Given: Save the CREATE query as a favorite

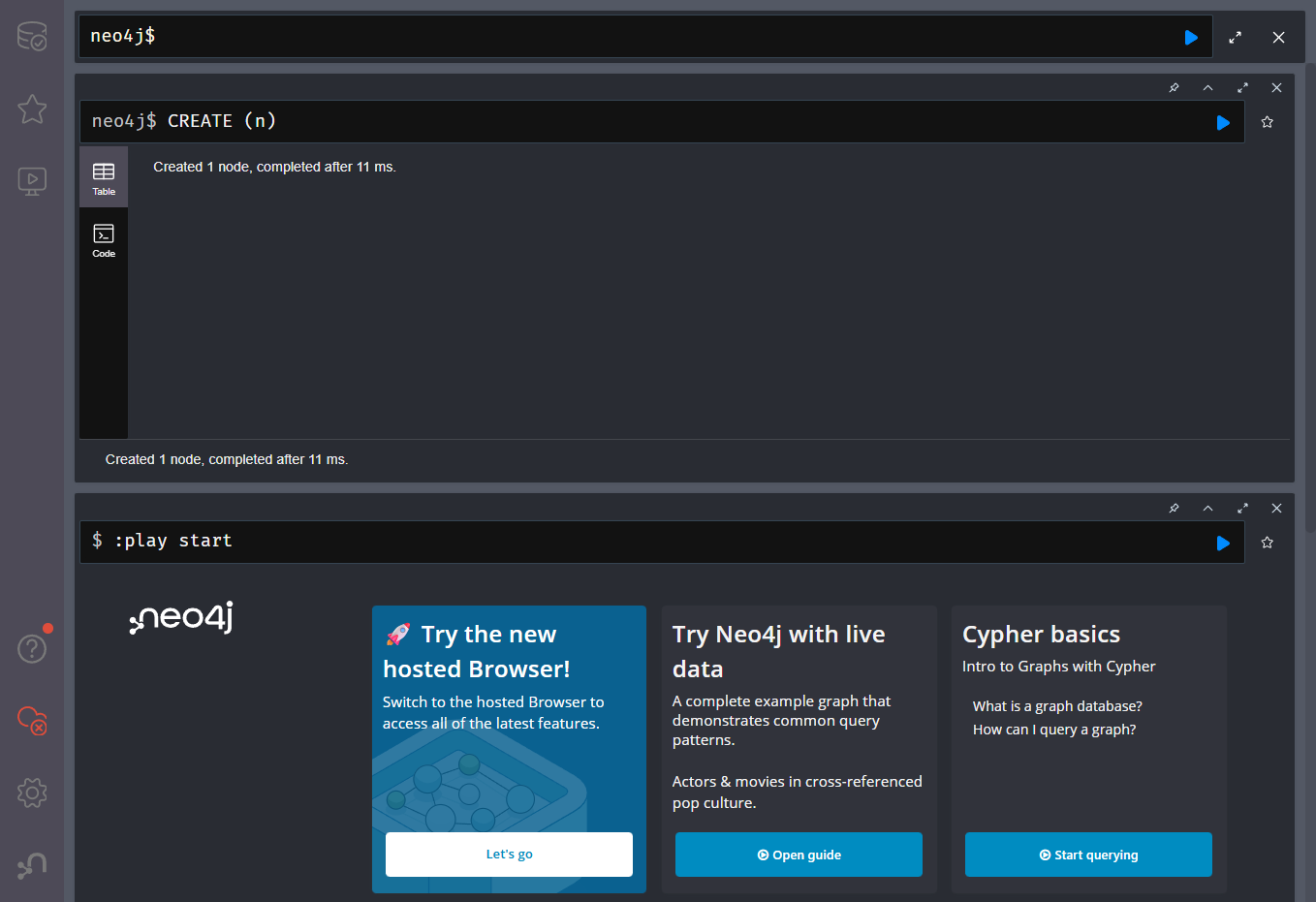Looking at the screenshot, I should (x=1267, y=121).
